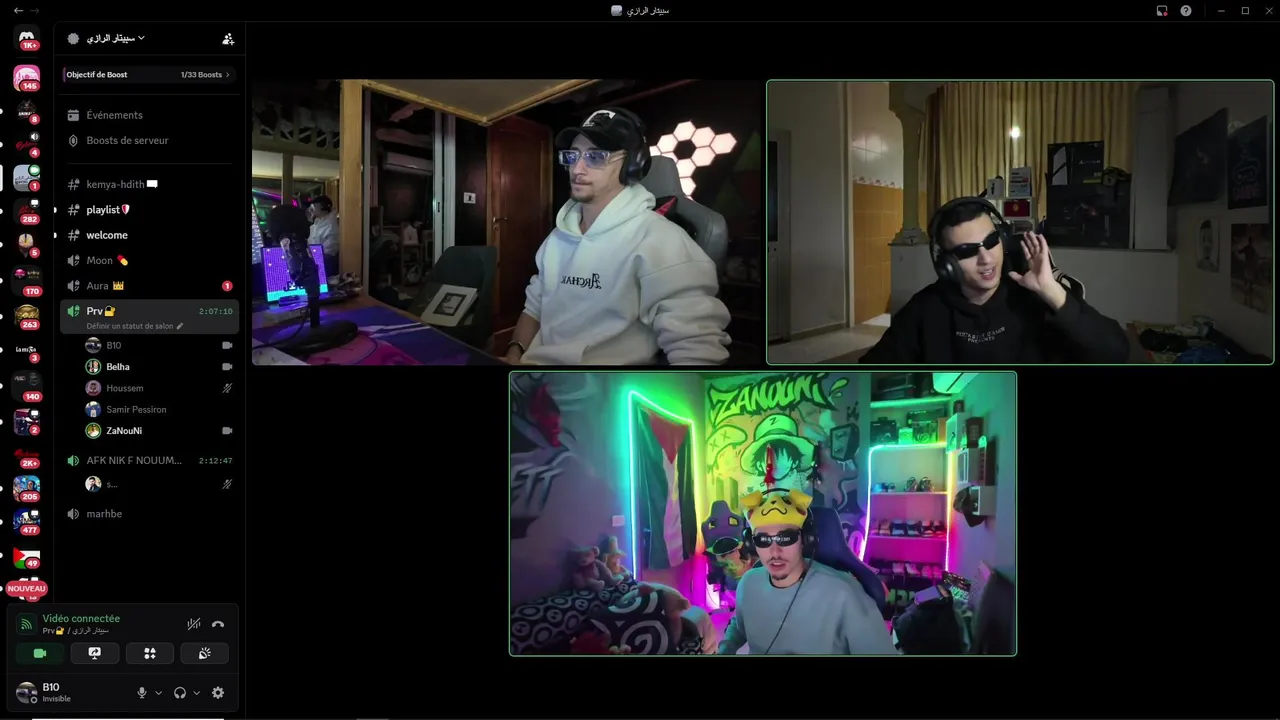
Task: Open the Événements calendar entry
Action: coord(150,115)
